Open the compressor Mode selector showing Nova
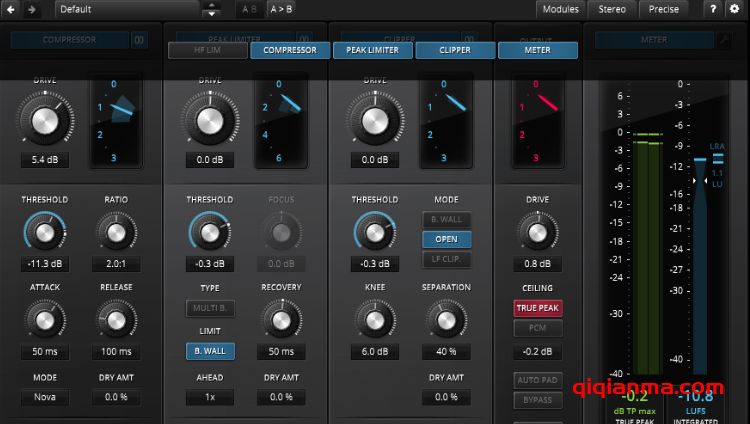 (43, 397)
